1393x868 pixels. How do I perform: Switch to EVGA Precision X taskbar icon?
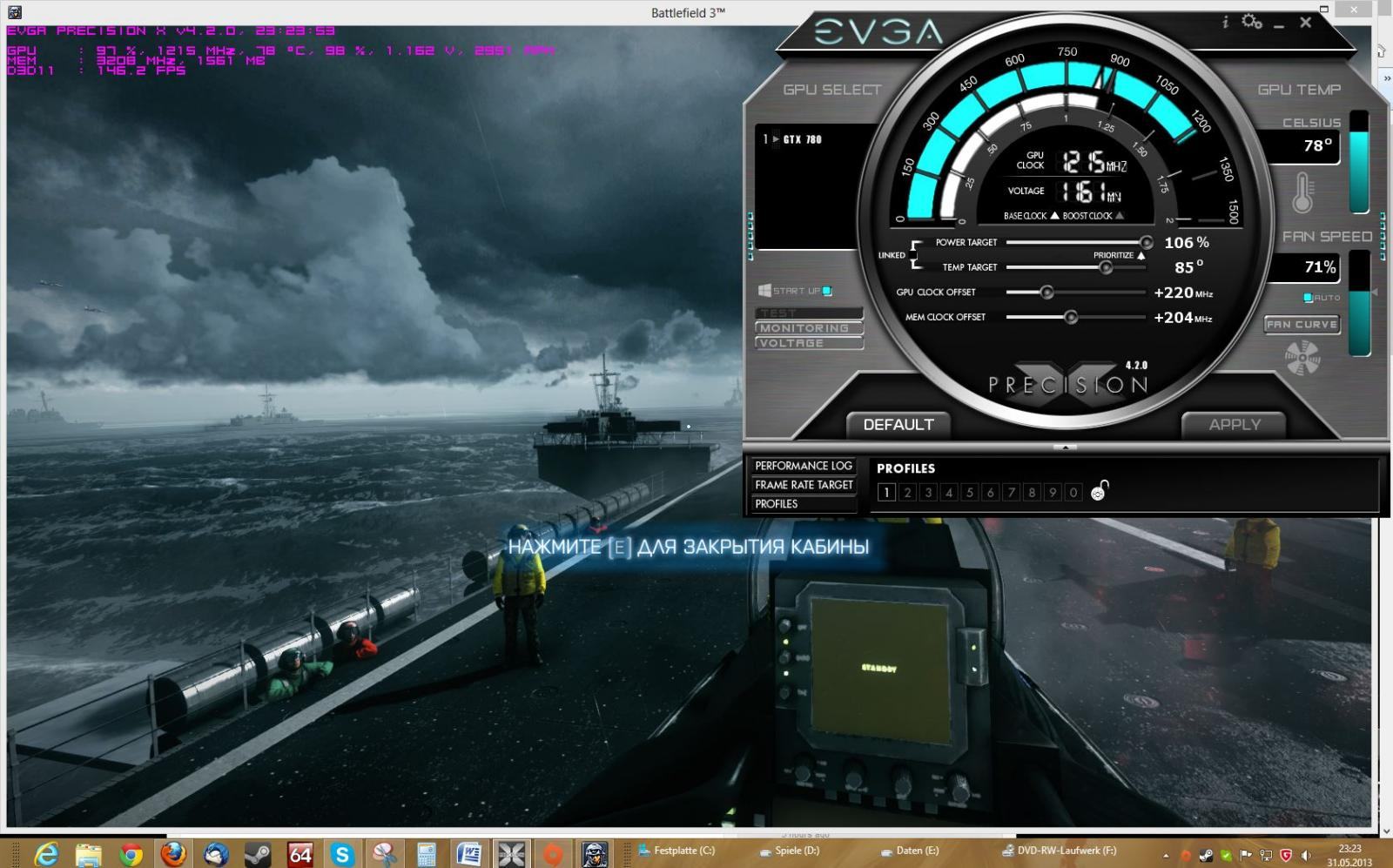(511, 854)
